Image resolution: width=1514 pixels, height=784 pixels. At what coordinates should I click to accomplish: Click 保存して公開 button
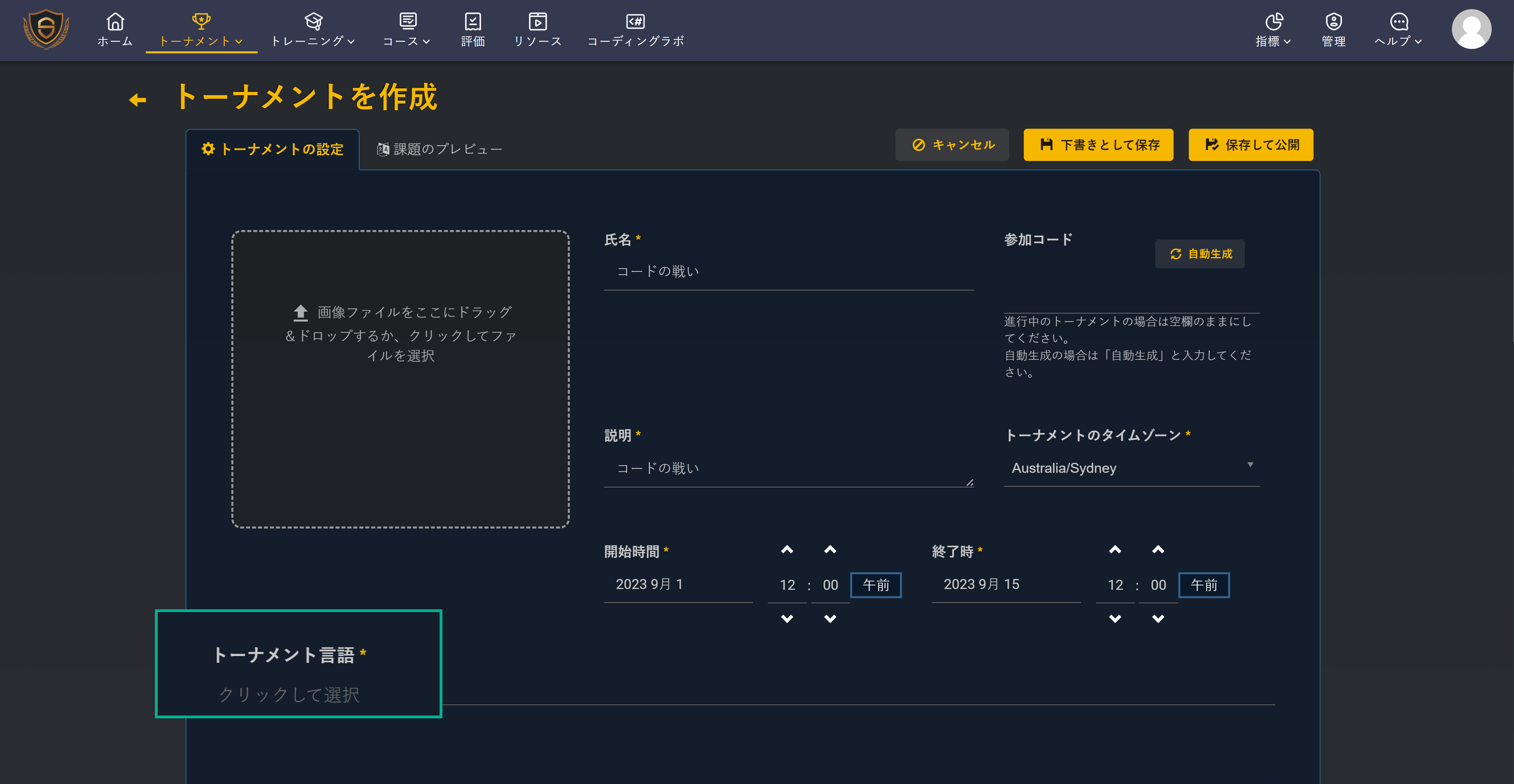[x=1251, y=144]
